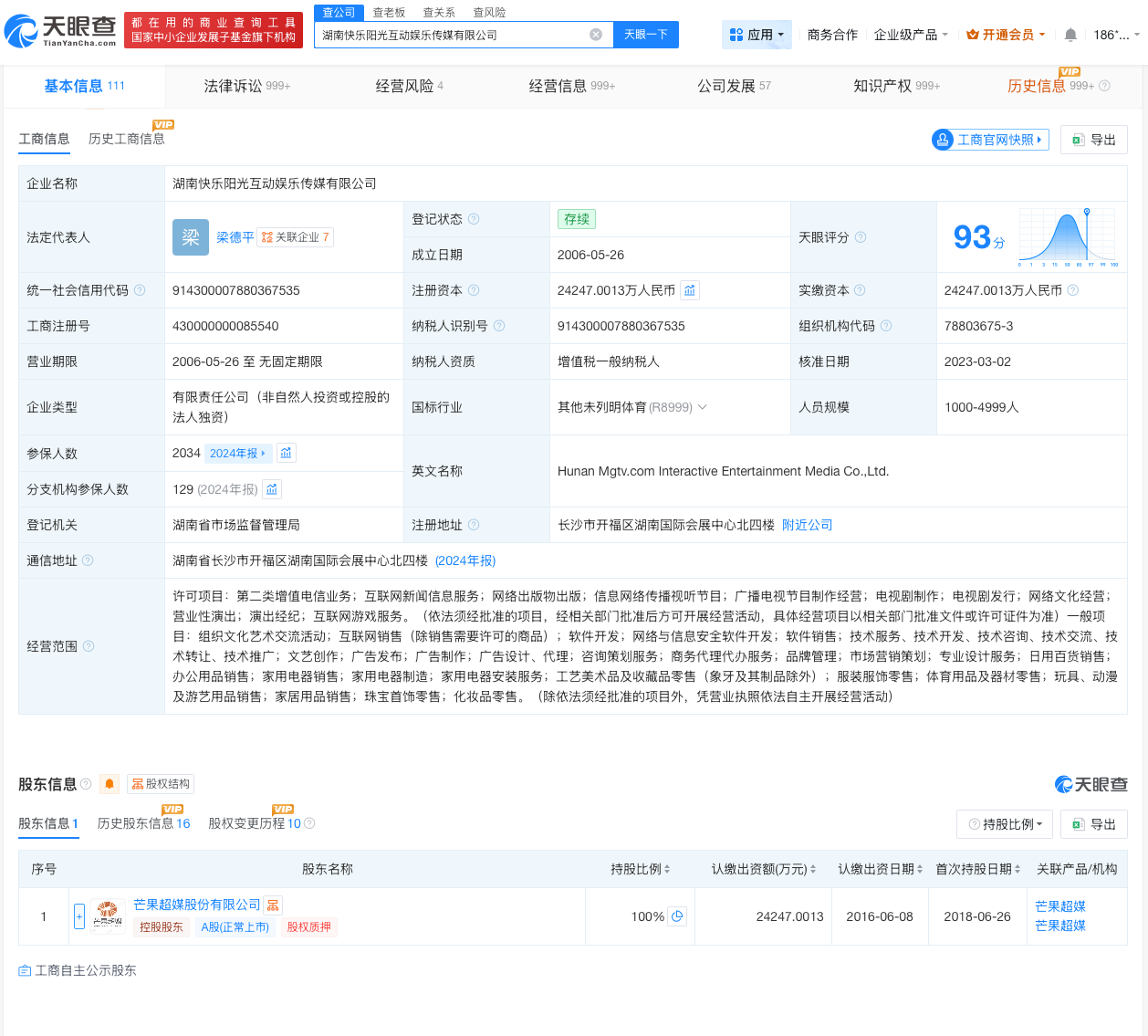Click the TianYanCha logo
The width and height of the screenshot is (1148, 1036).
pos(60,31)
